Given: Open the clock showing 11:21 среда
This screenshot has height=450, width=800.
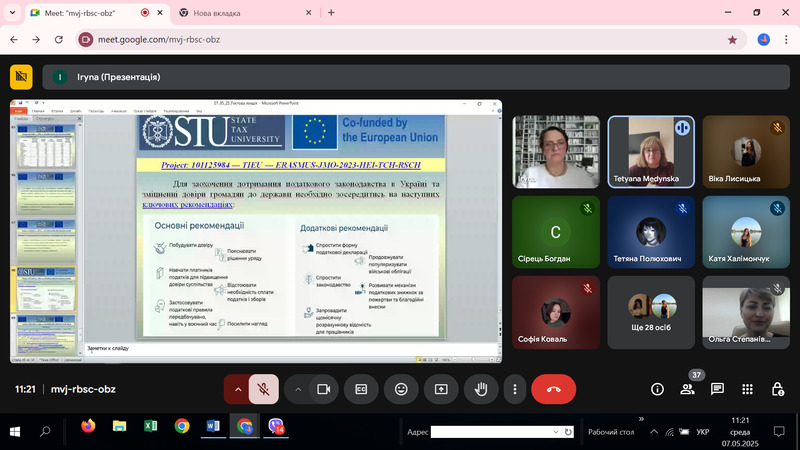Looking at the screenshot, I should pos(740,432).
